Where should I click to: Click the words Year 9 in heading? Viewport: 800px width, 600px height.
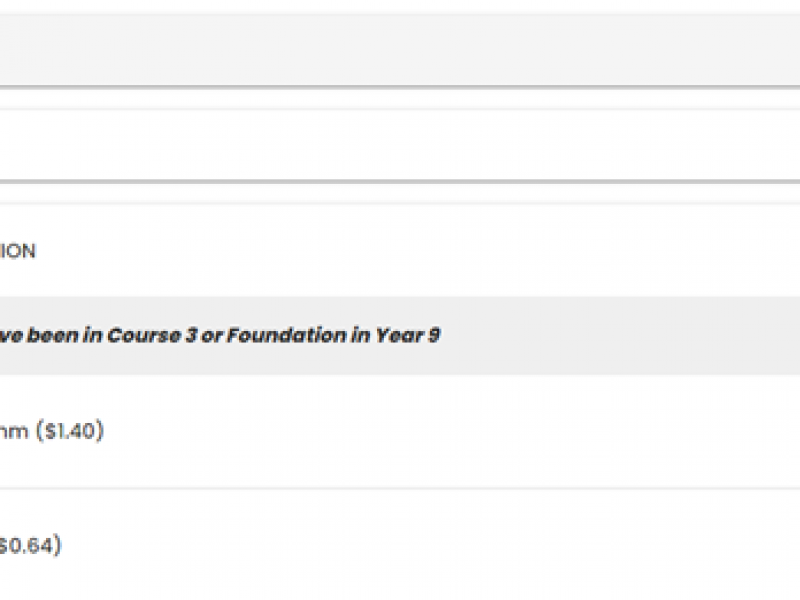tap(408, 335)
